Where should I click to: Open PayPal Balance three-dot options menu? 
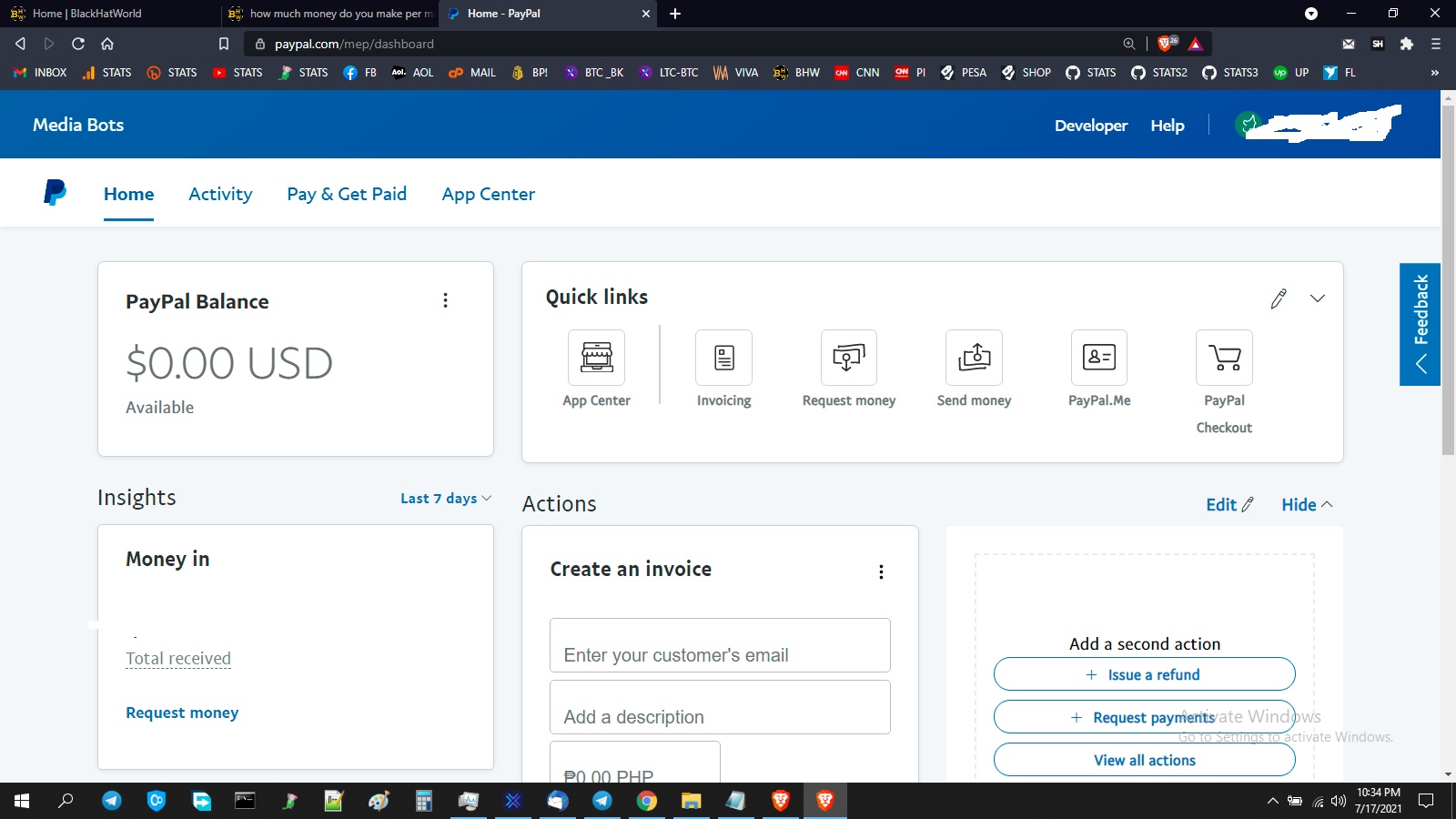click(445, 300)
